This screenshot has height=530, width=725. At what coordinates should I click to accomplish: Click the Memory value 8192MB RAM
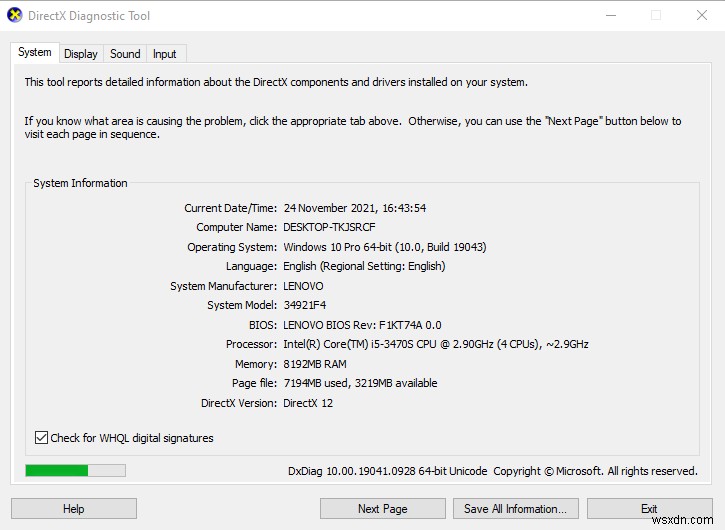pos(315,364)
